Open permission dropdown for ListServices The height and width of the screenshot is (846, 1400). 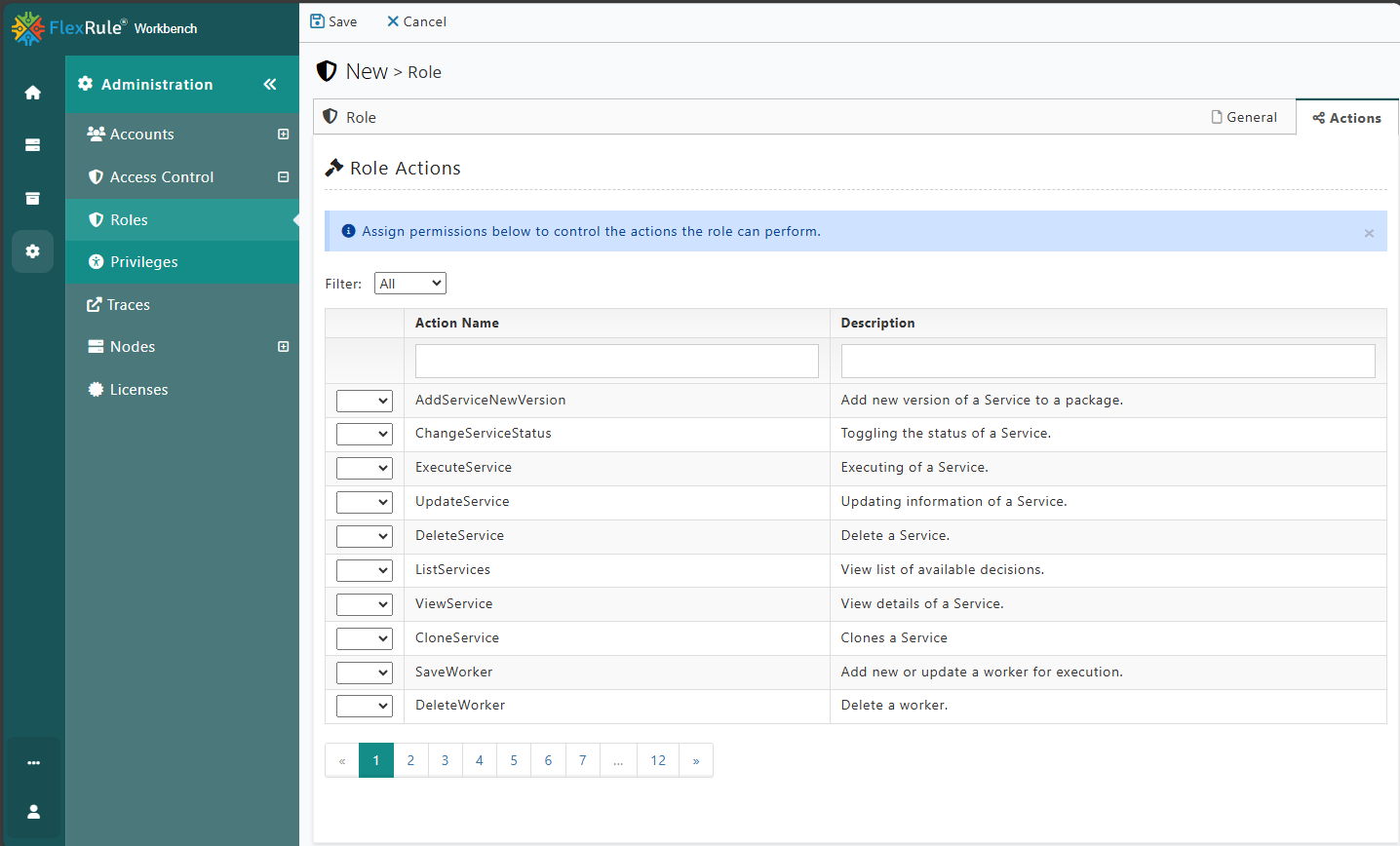click(x=365, y=570)
